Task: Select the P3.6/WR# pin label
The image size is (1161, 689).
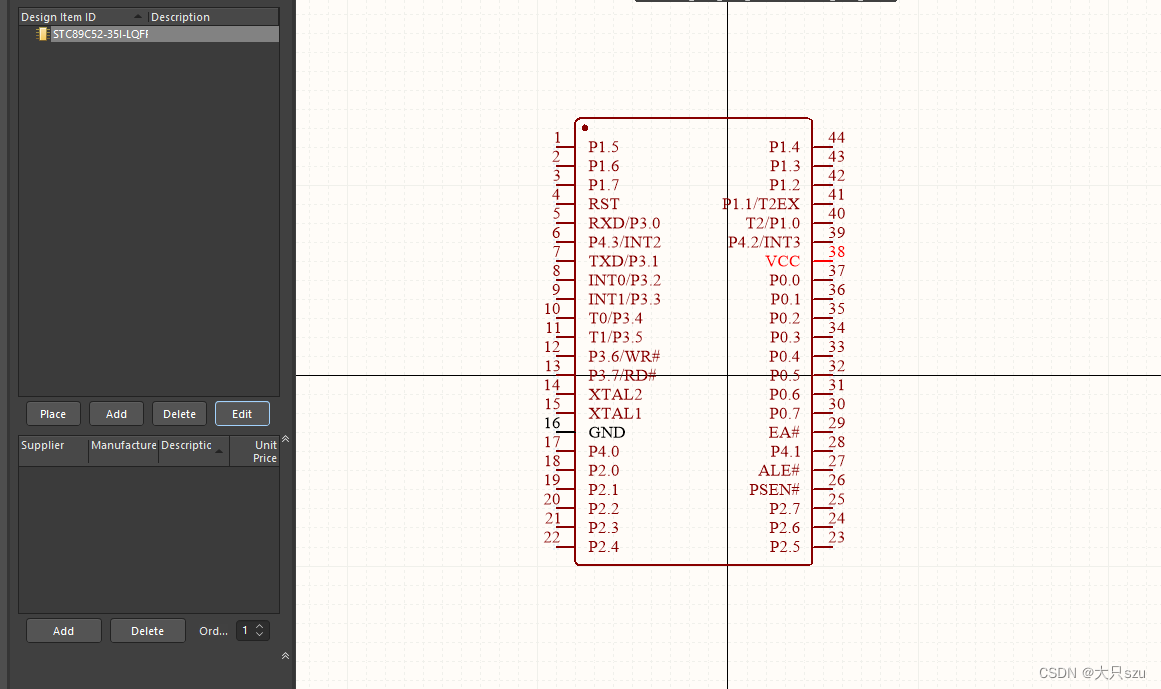Action: 624,357
